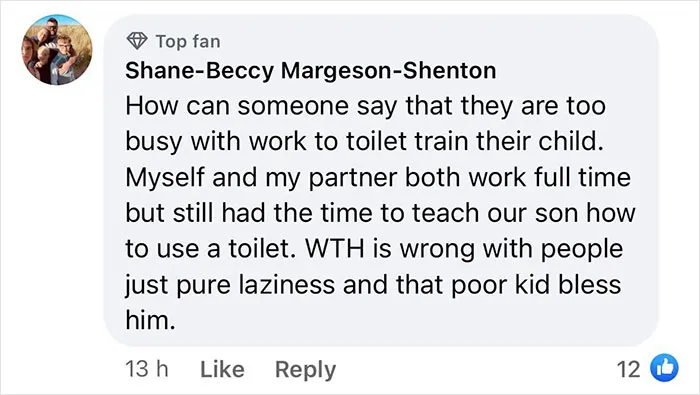The image size is (700, 395).
Task: Open the 13 h timestamp link
Action: point(146,369)
